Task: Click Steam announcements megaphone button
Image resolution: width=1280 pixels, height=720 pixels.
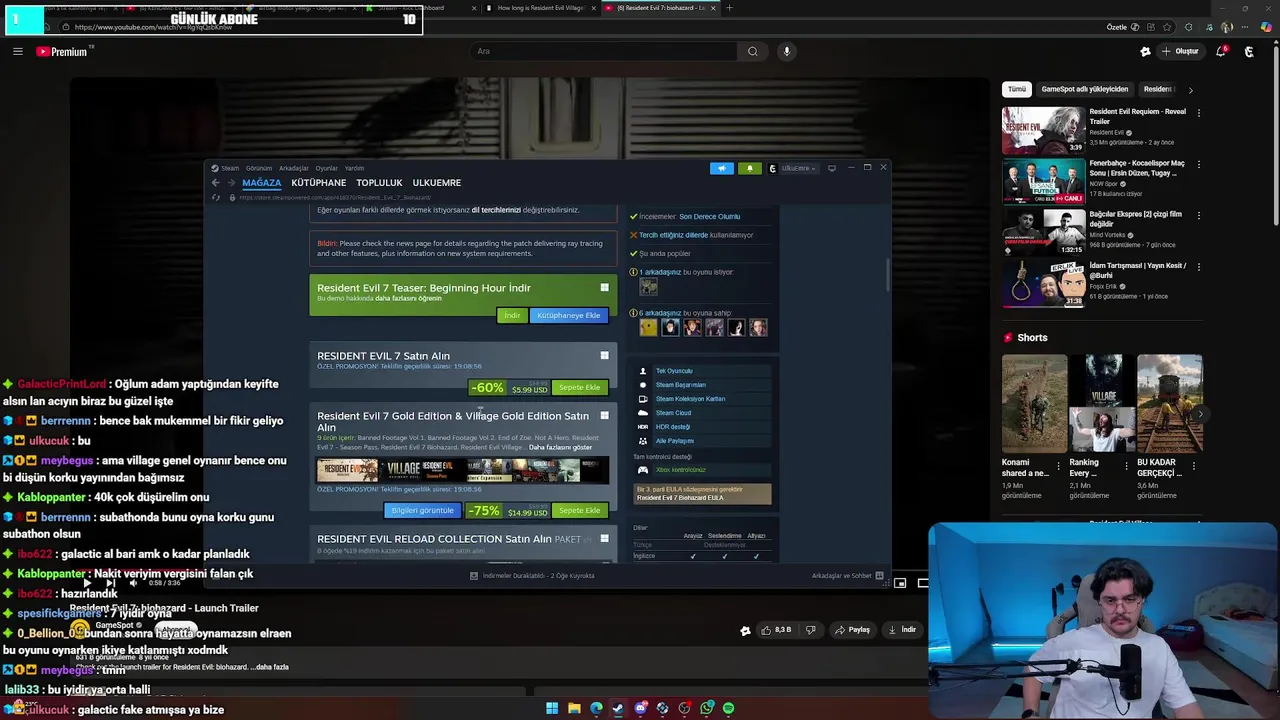Action: click(x=722, y=168)
